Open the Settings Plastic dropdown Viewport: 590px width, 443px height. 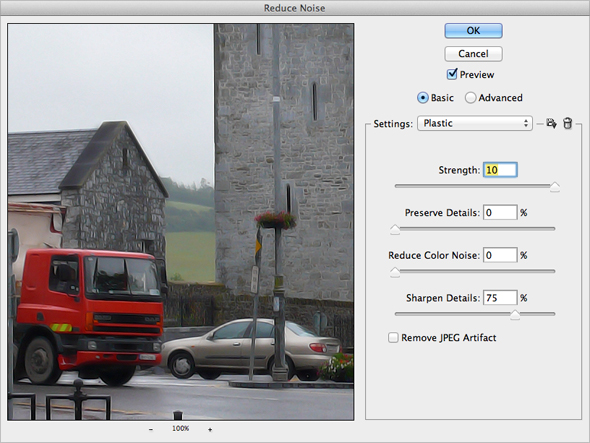click(x=475, y=123)
